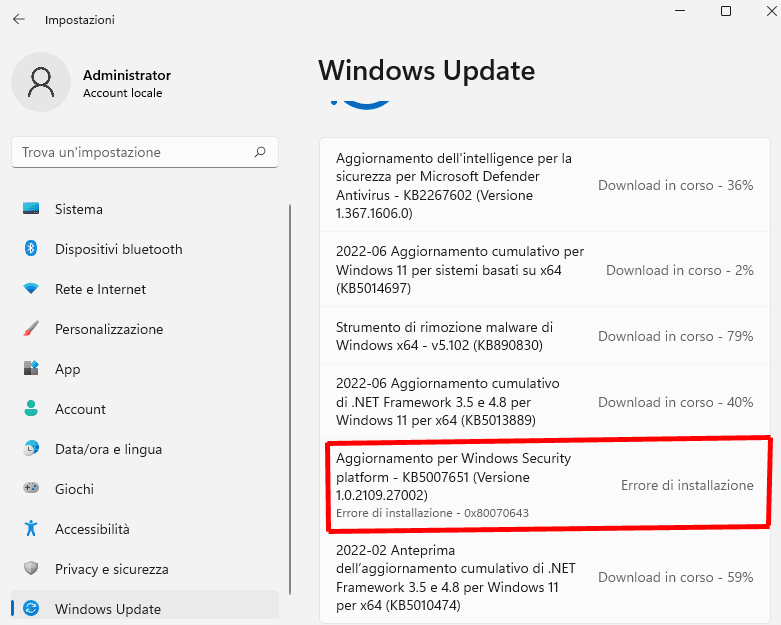Viewport: 781px width, 625px height.
Task: Maximize the Impostazioni window
Action: tap(726, 11)
